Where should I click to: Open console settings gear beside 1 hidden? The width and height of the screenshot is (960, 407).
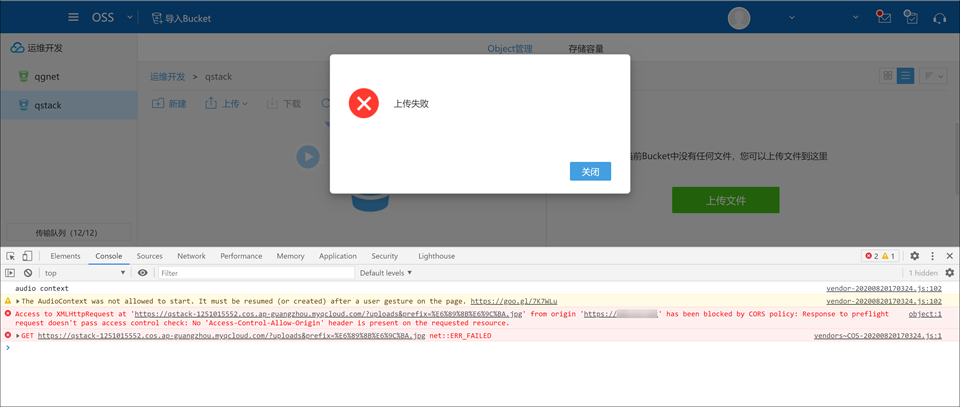[950, 273]
